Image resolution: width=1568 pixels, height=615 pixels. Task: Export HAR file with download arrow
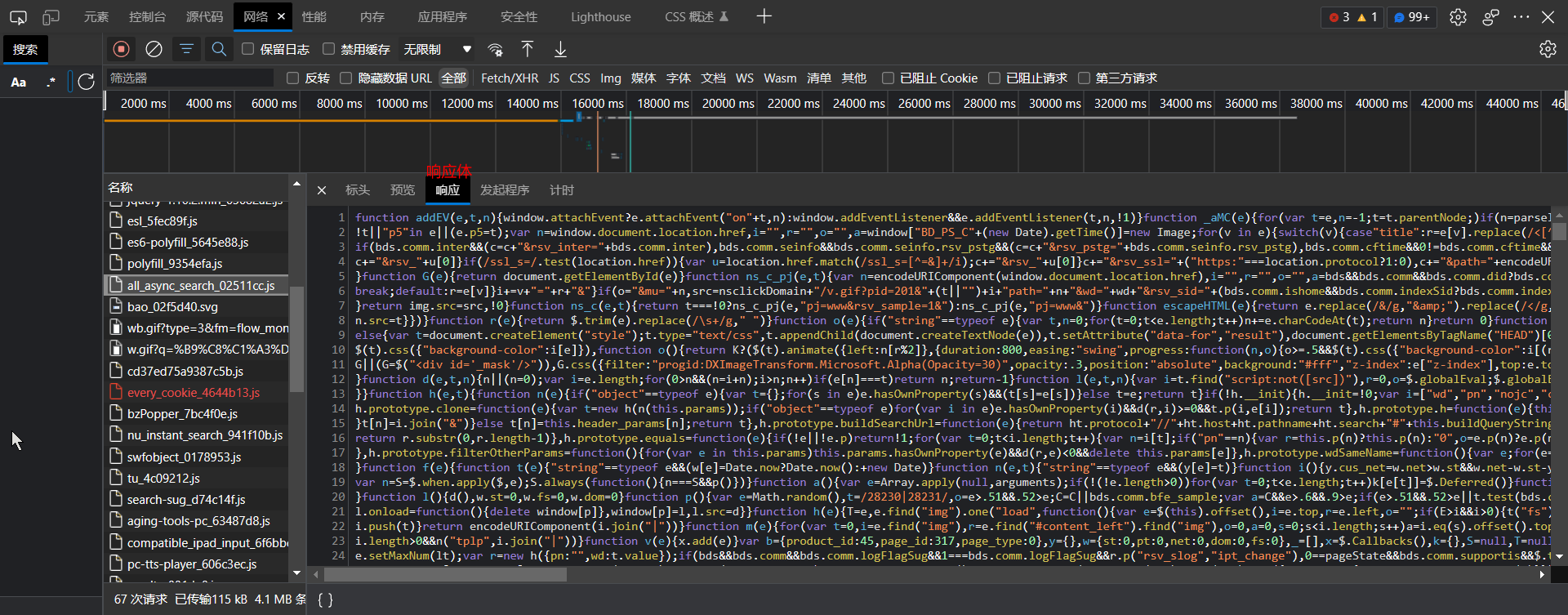(560, 49)
